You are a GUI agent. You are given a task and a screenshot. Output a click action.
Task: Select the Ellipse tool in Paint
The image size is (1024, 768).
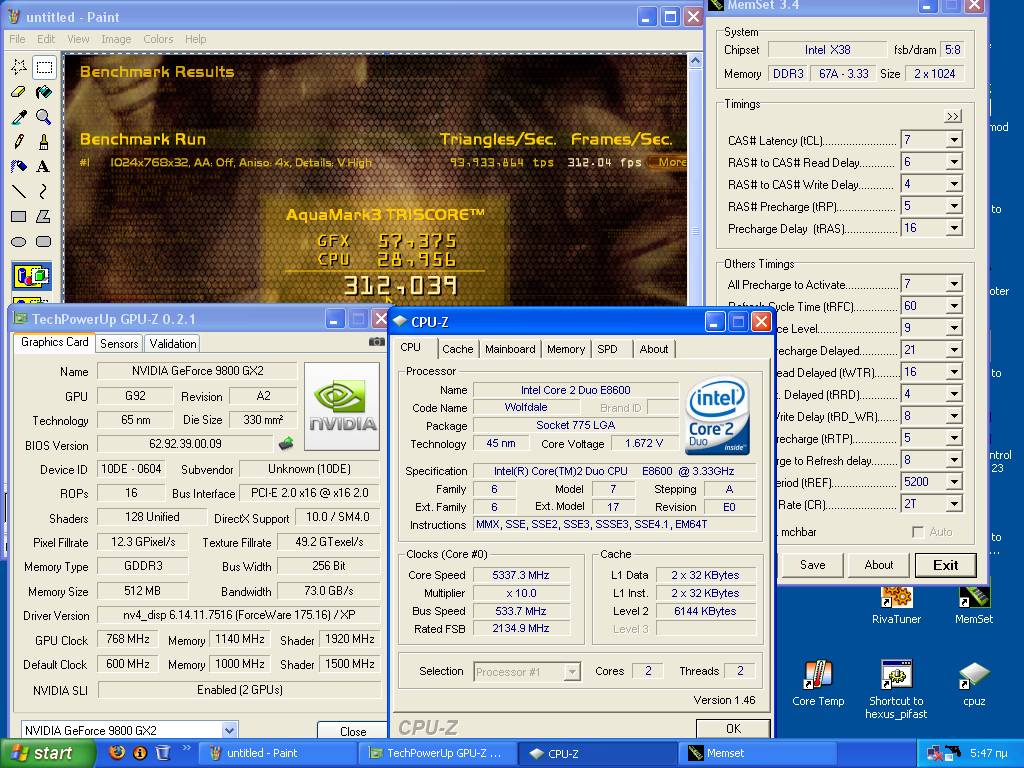tap(19, 242)
